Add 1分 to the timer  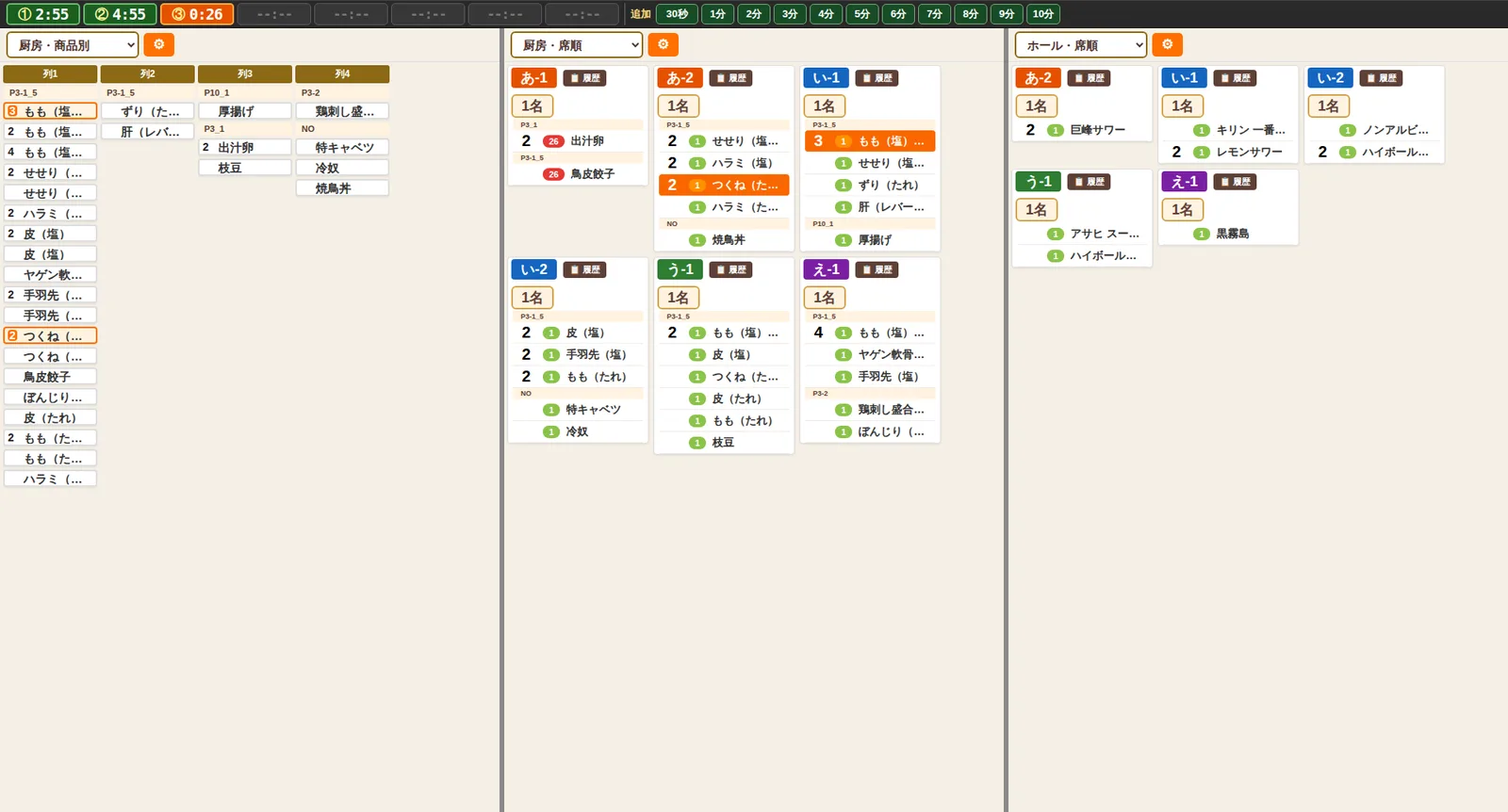pyautogui.click(x=718, y=14)
